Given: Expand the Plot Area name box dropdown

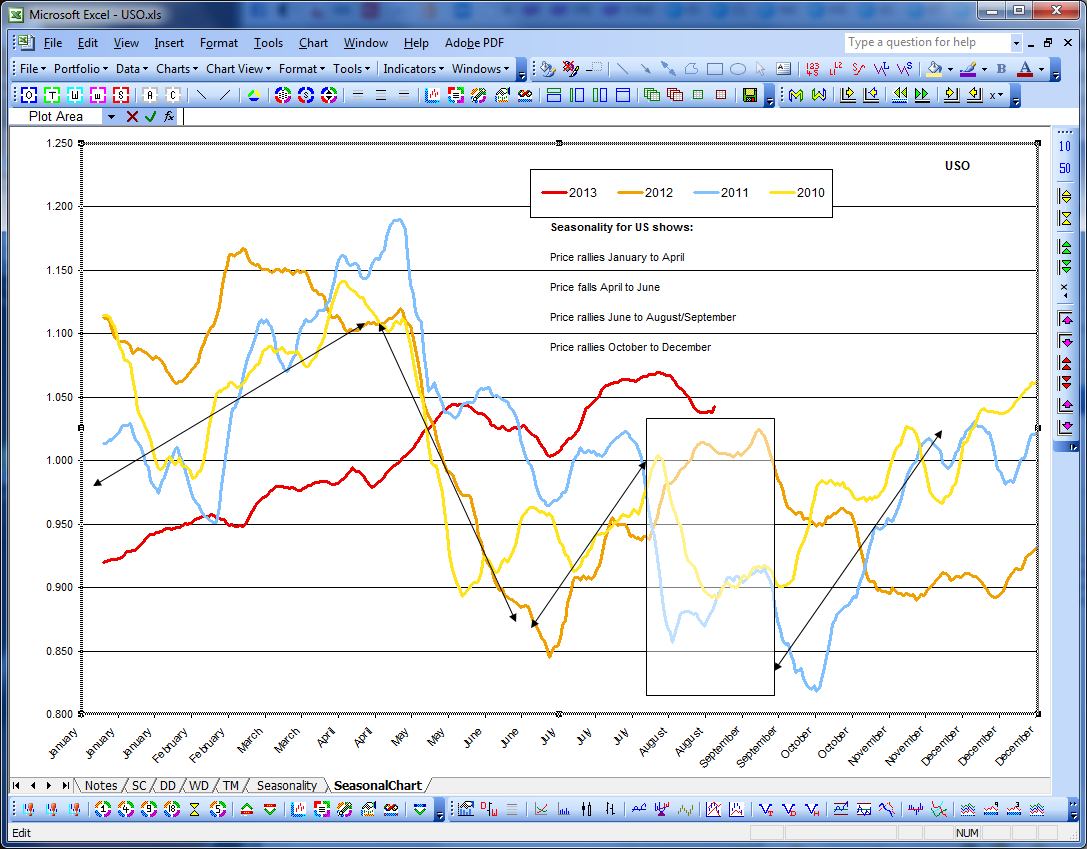Looking at the screenshot, I should 111,116.
